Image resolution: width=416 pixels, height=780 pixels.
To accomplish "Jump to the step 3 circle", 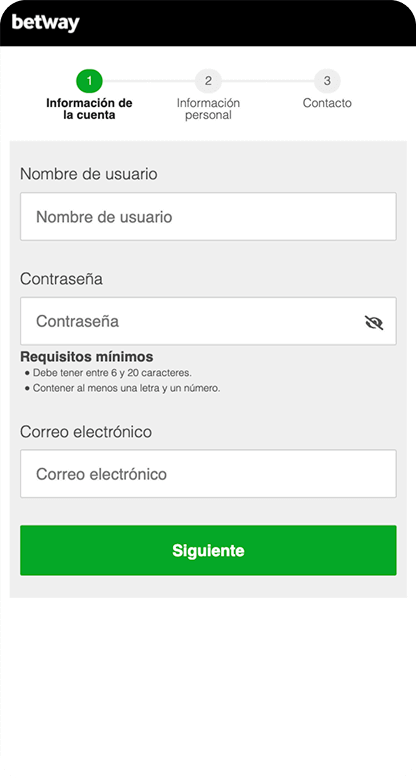I will pos(327,81).
